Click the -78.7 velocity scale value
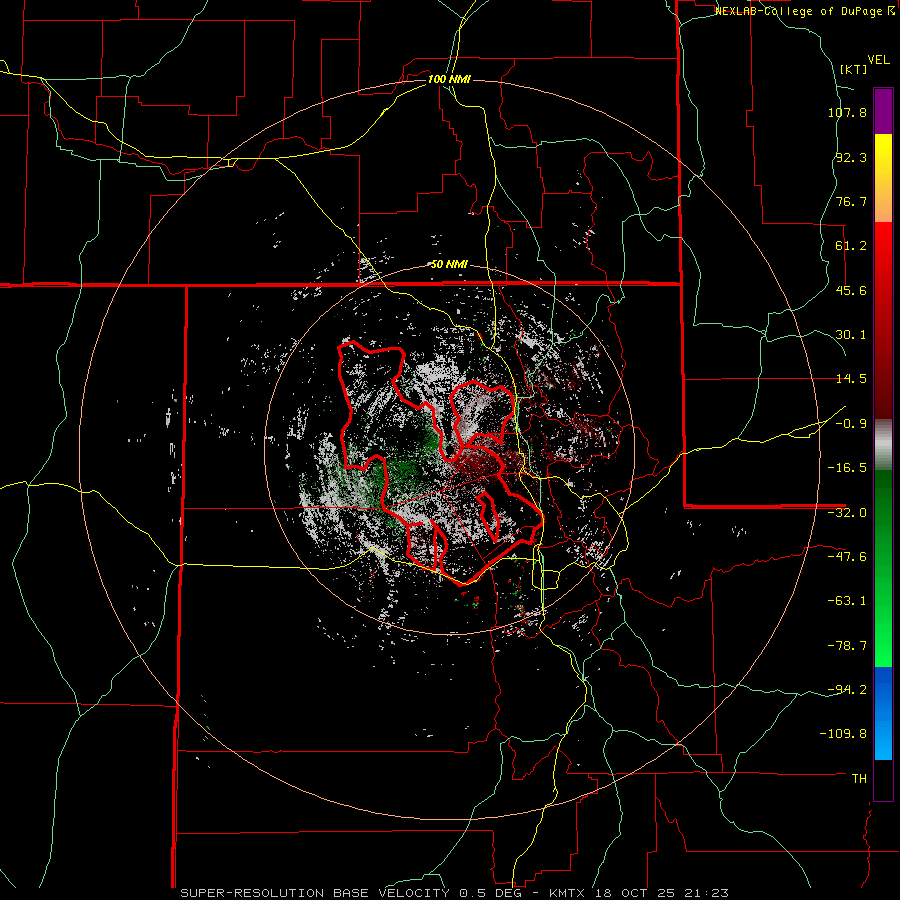 point(847,646)
